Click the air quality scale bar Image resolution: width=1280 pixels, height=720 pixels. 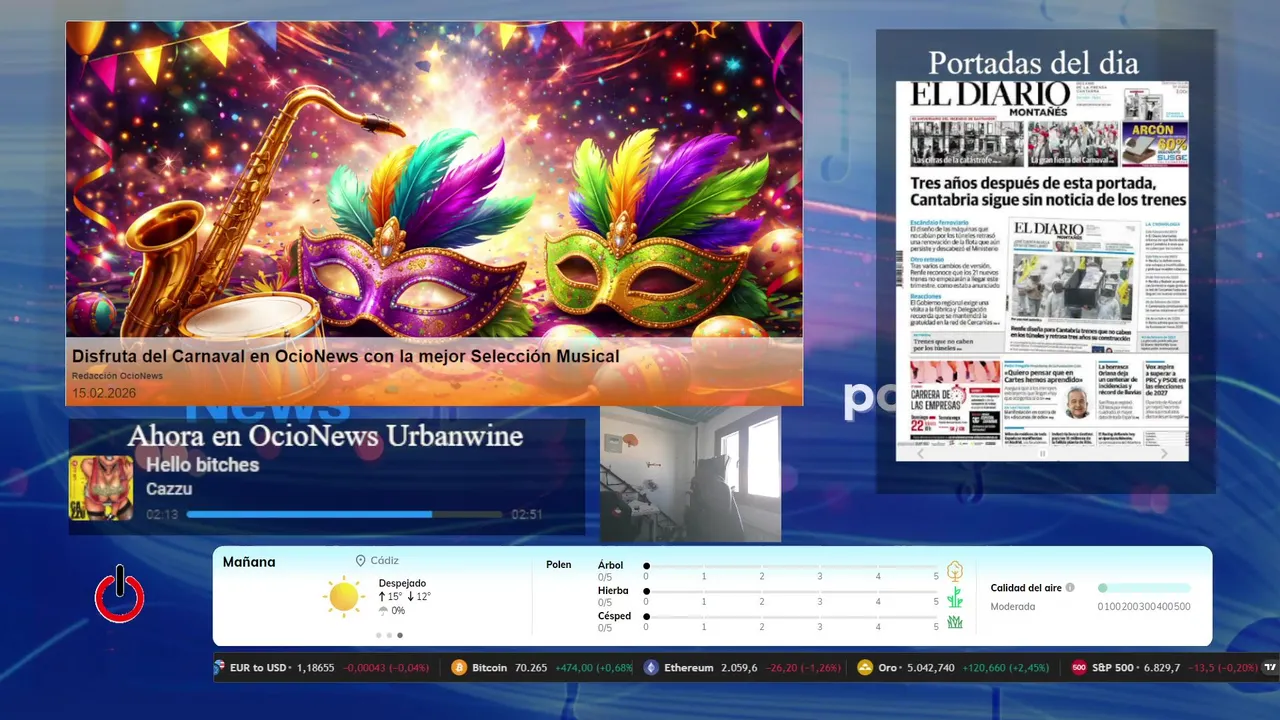pyautogui.click(x=1144, y=588)
